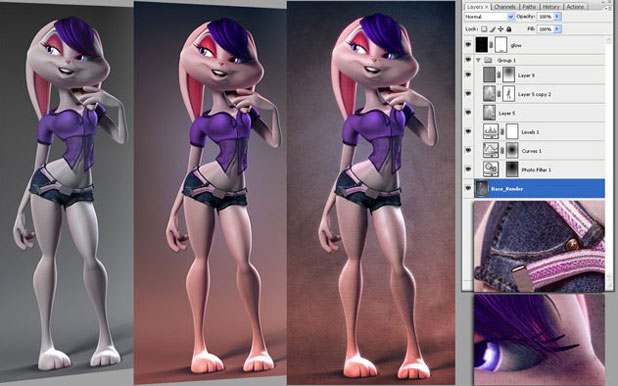The height and width of the screenshot is (386, 618).
Task: Select the Layer 9 gradient mask thumbnail
Action: point(508,75)
